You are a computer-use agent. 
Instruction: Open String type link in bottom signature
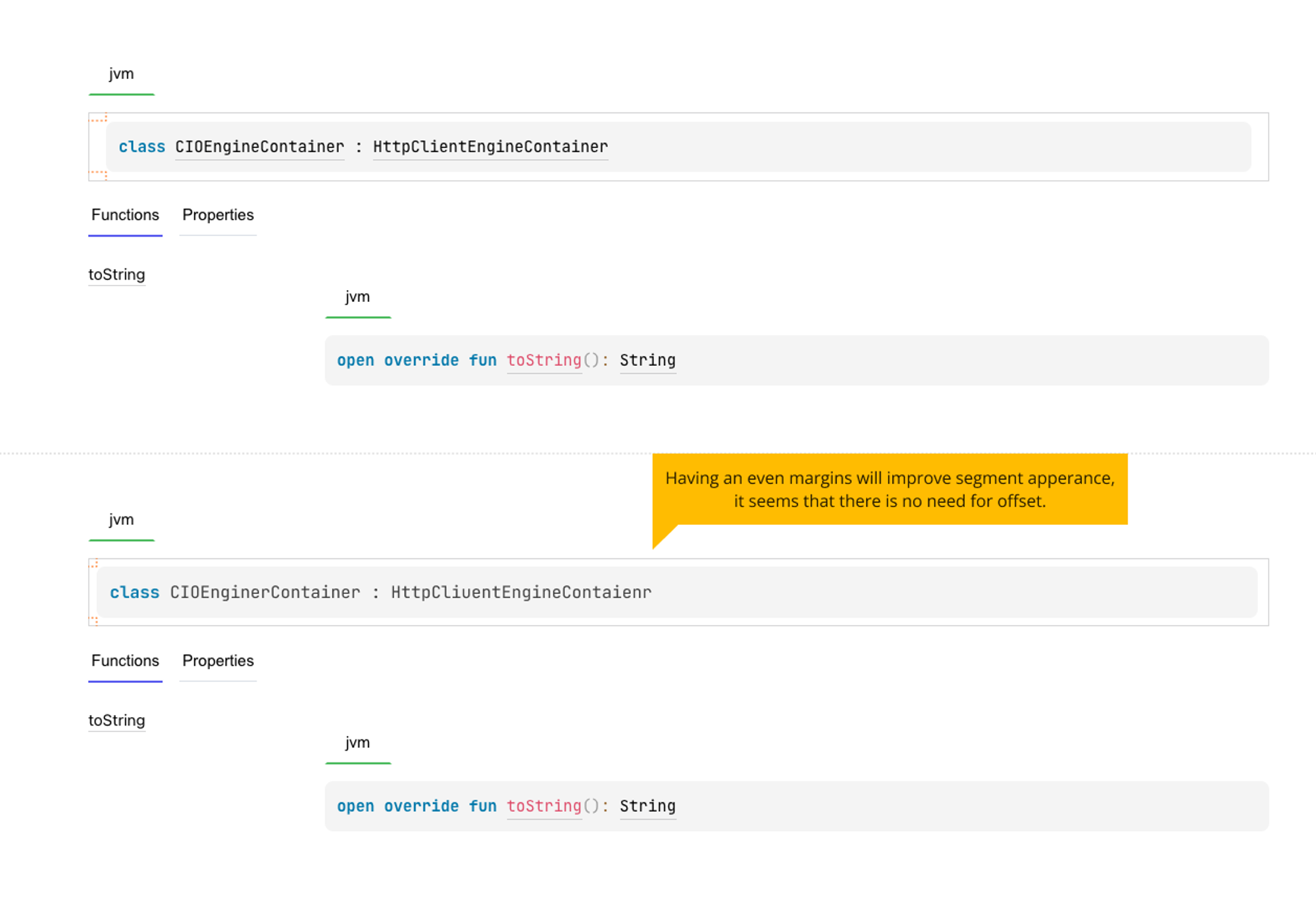(x=647, y=806)
